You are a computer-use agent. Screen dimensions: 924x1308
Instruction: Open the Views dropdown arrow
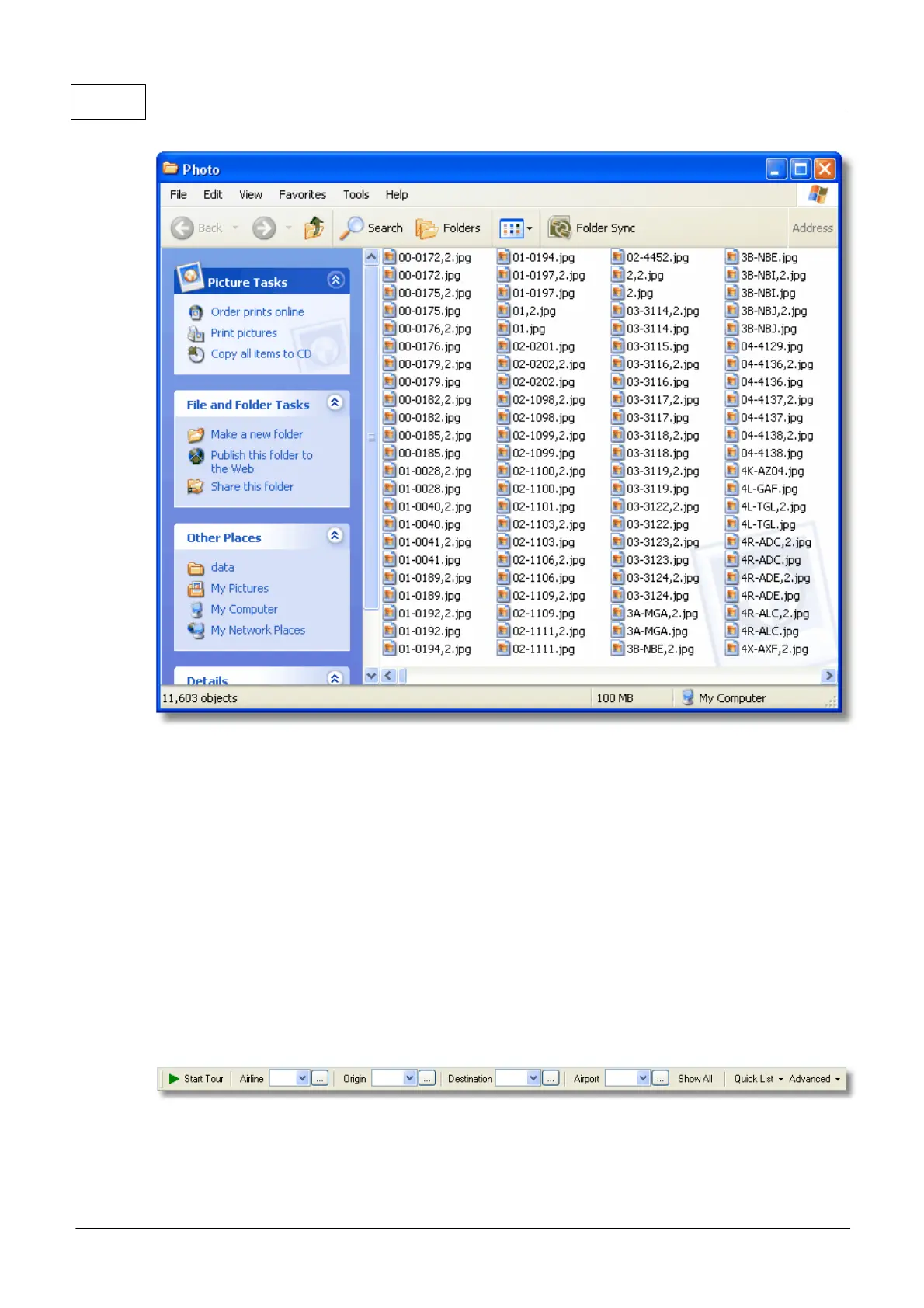(x=530, y=228)
